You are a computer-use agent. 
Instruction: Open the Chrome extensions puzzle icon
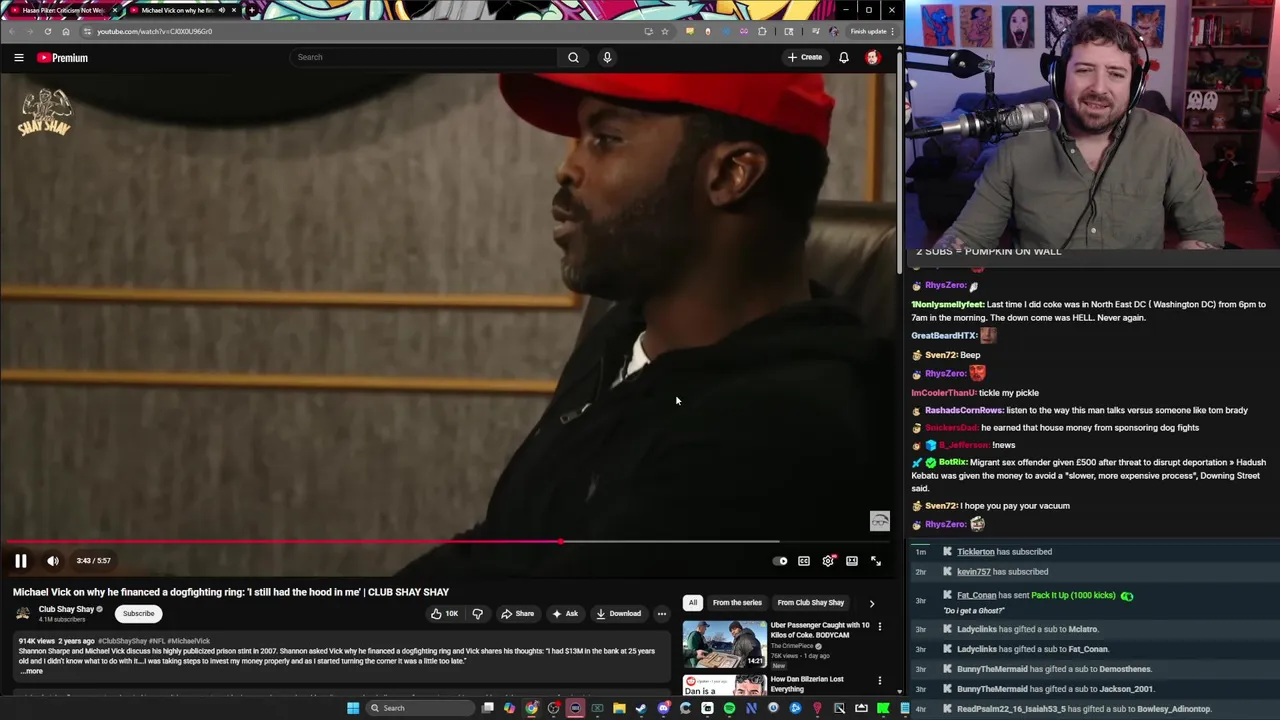[x=762, y=31]
